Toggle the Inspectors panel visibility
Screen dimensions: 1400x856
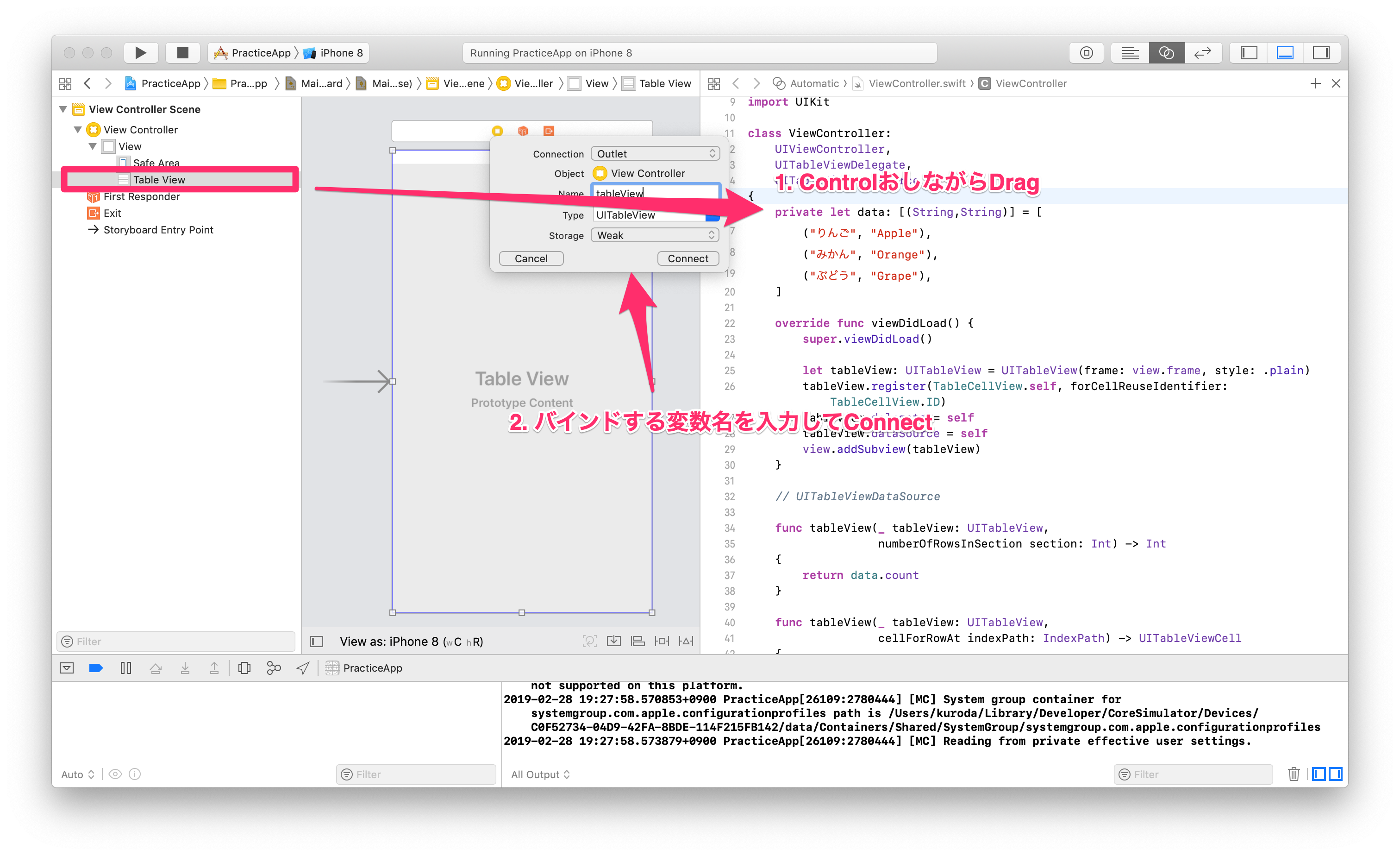pyautogui.click(x=1321, y=53)
